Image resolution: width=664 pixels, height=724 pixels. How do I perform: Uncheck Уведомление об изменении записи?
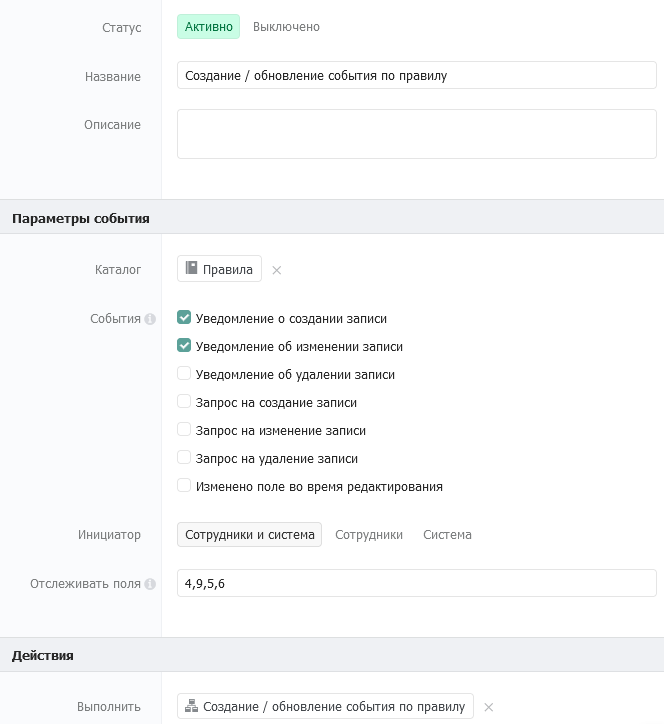[184, 346]
